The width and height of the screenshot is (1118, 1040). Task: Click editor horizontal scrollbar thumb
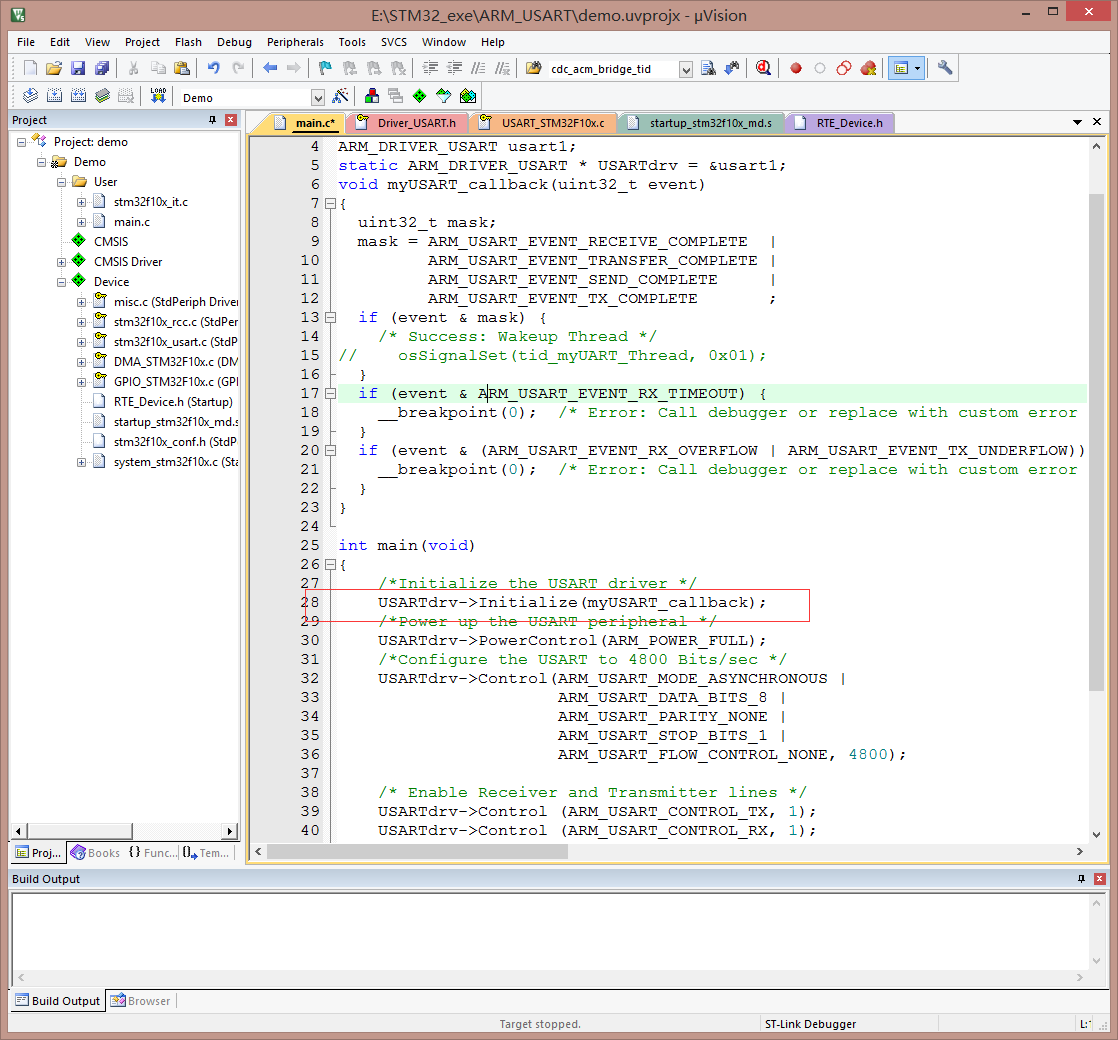pos(418,851)
